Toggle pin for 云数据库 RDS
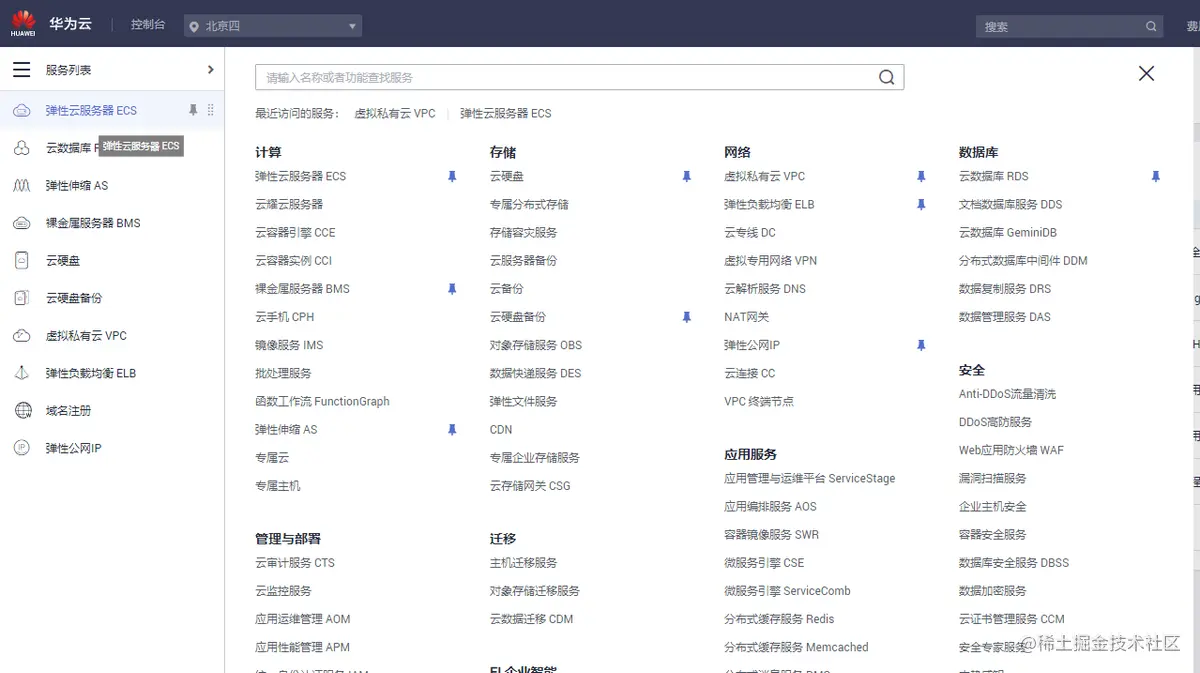Screen dimensions: 1200x673 coord(1155,176)
